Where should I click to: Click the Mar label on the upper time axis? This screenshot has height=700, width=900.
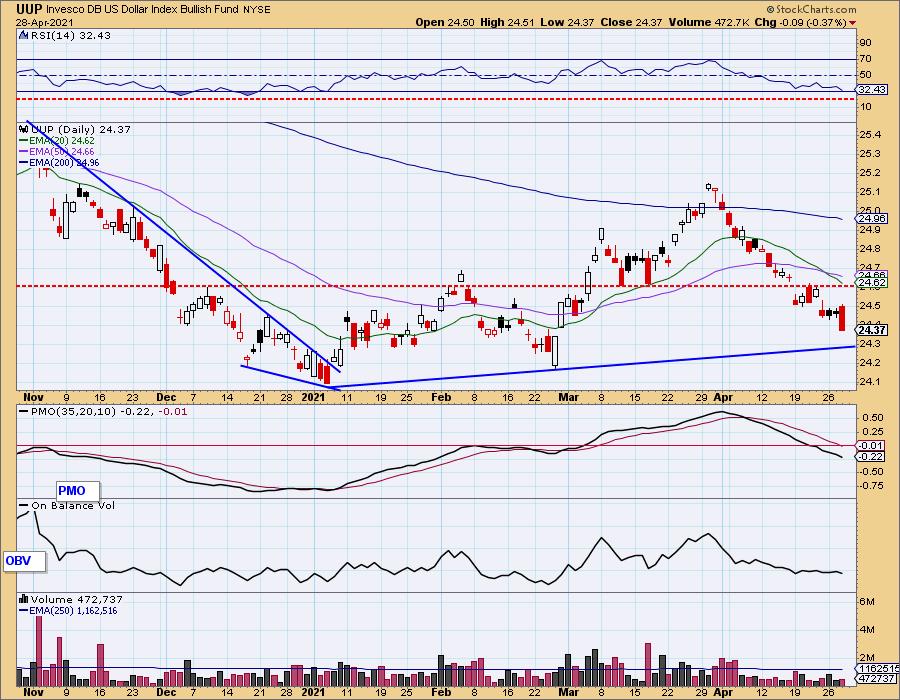point(568,396)
